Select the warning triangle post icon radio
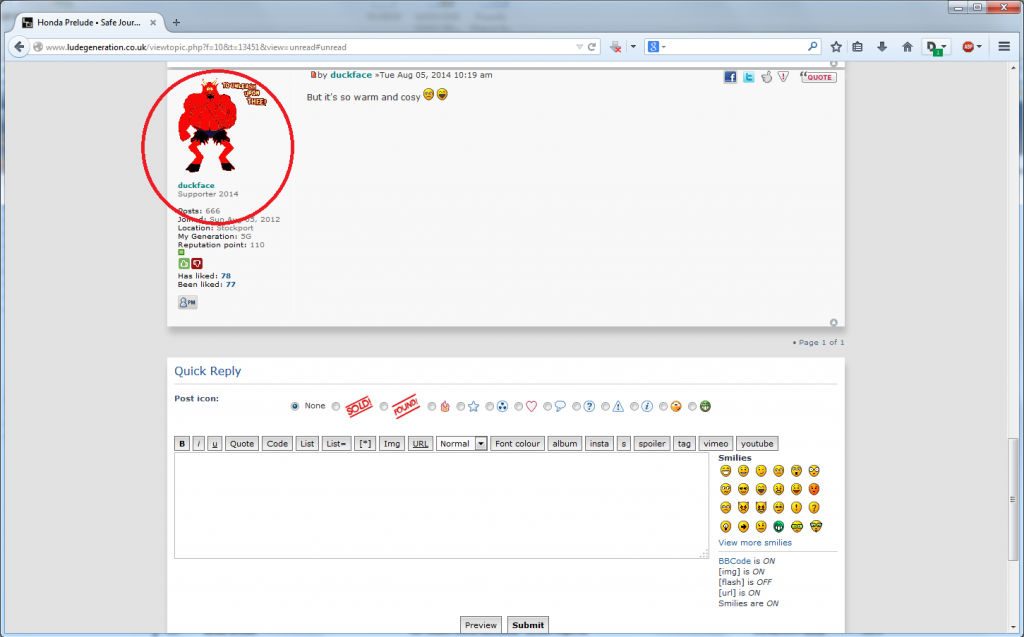1024x637 pixels. coord(605,406)
